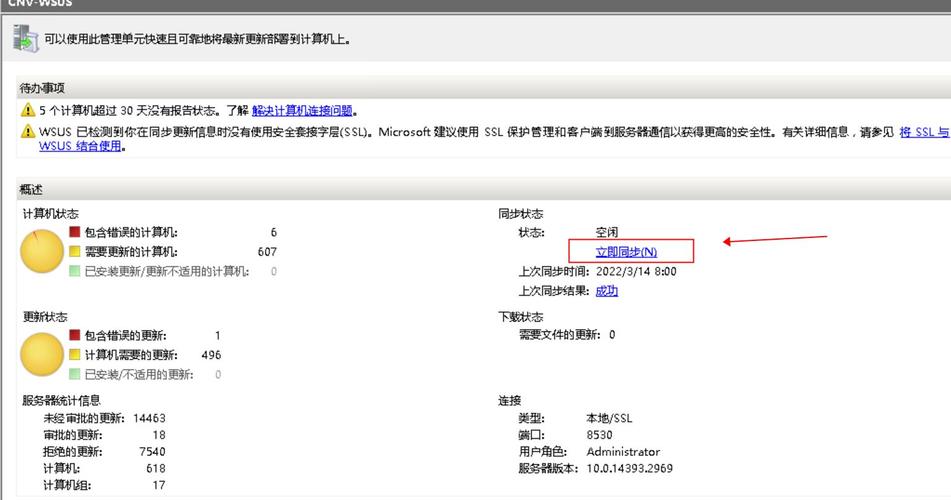Click 未经审批的更新 count 14463
The height and width of the screenshot is (500, 951).
point(149,418)
